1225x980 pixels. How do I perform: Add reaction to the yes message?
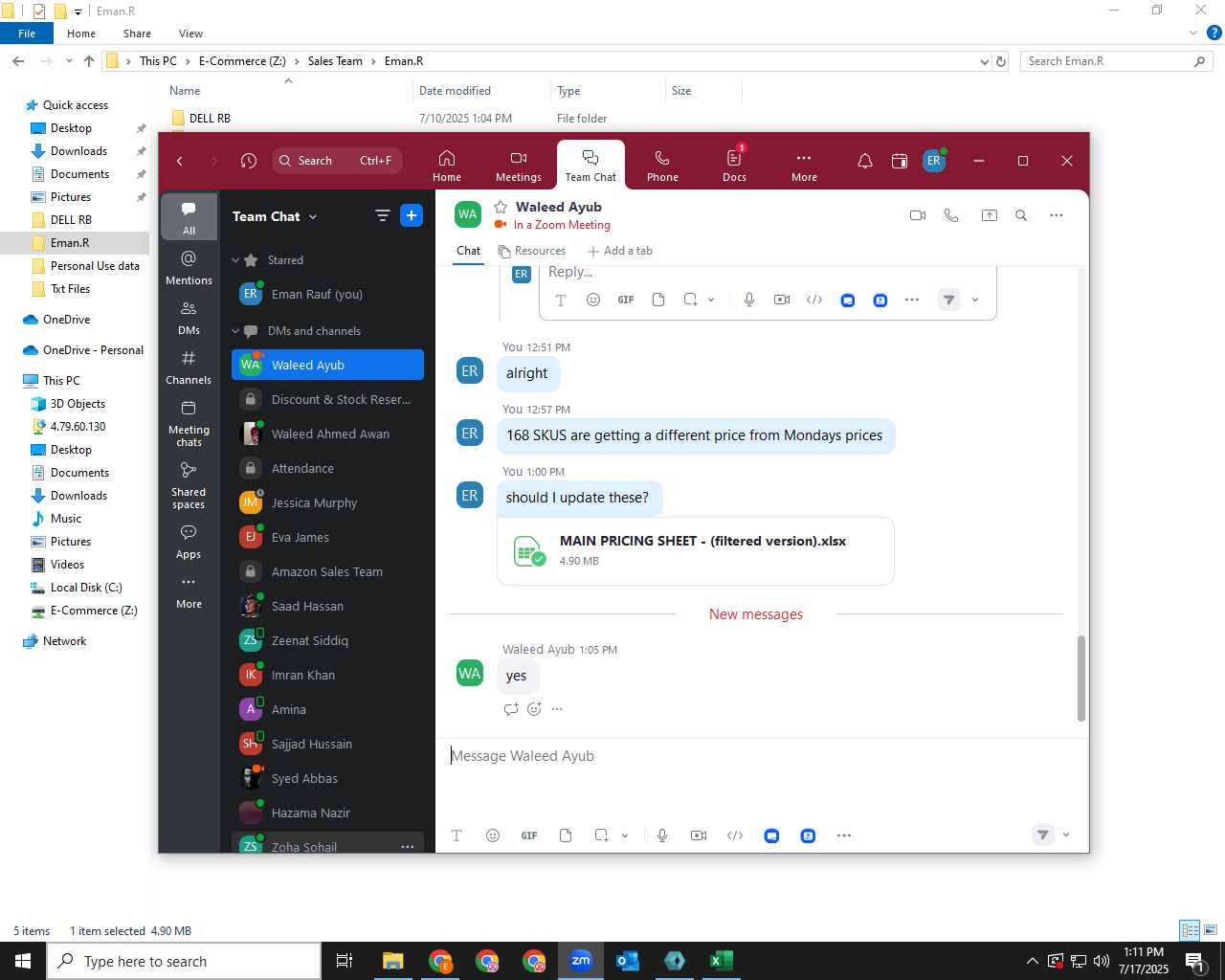click(534, 709)
